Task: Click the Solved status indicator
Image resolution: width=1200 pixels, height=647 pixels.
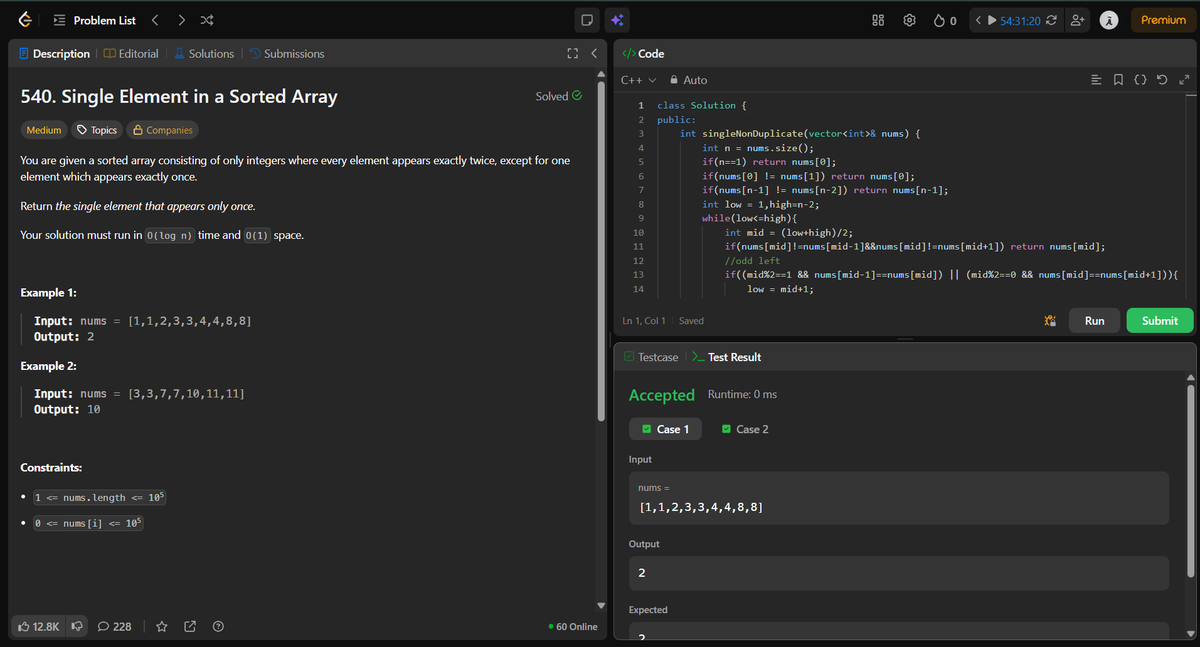Action: [559, 96]
